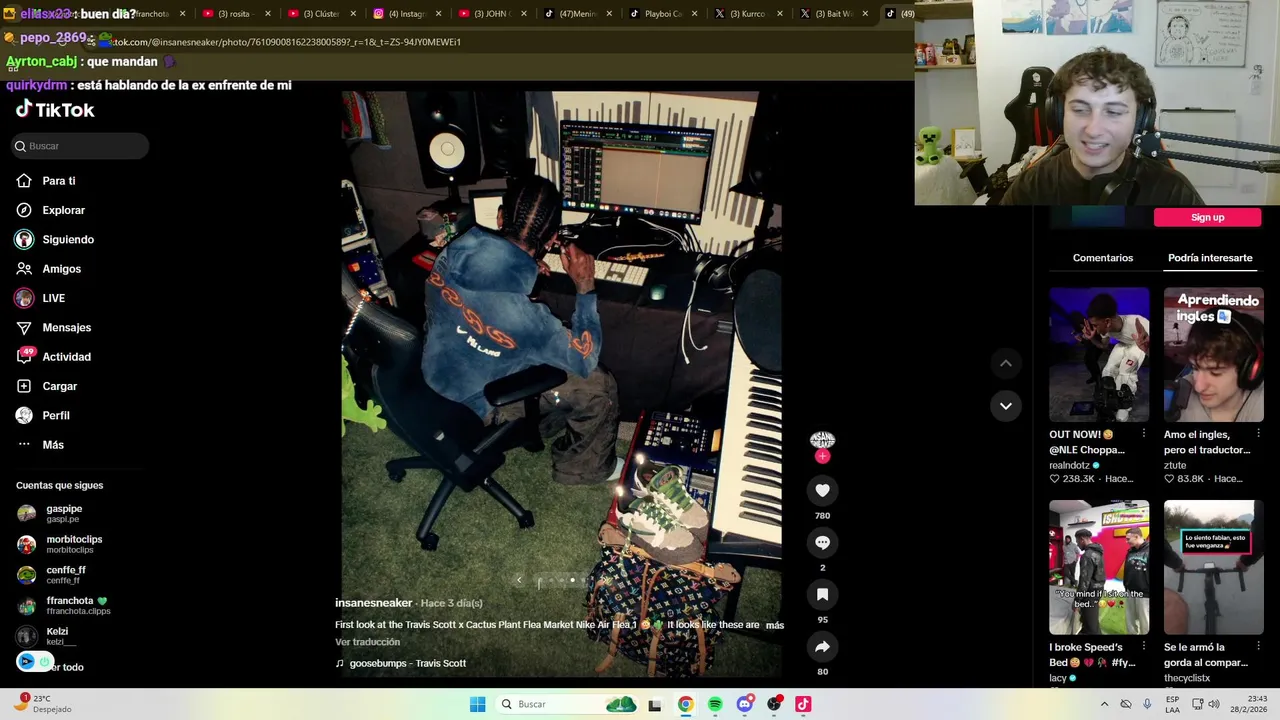The image size is (1280, 720).
Task: Go to Perfil page
Action: (56, 415)
